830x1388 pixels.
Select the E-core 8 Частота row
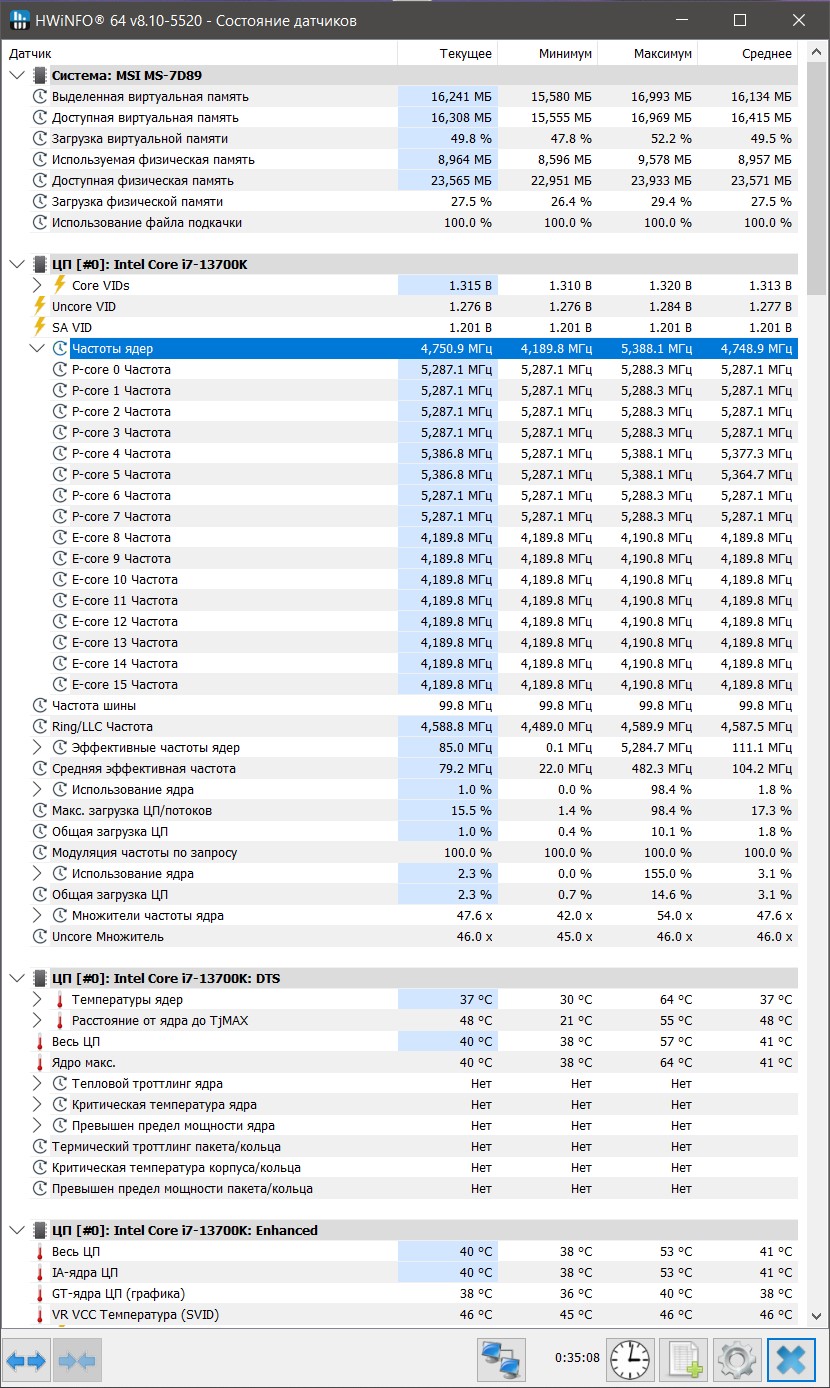click(x=400, y=537)
